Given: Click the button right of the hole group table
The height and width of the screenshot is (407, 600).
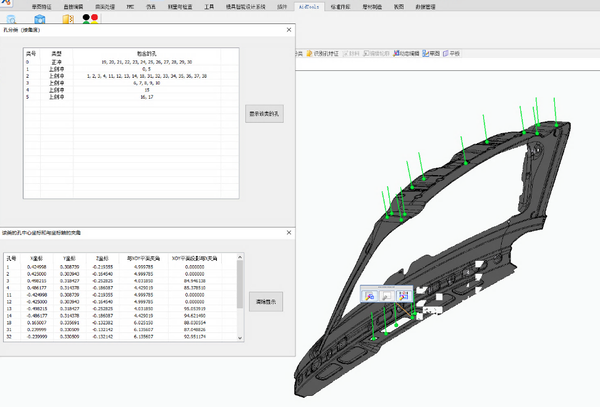Looking at the screenshot, I should point(263,114).
